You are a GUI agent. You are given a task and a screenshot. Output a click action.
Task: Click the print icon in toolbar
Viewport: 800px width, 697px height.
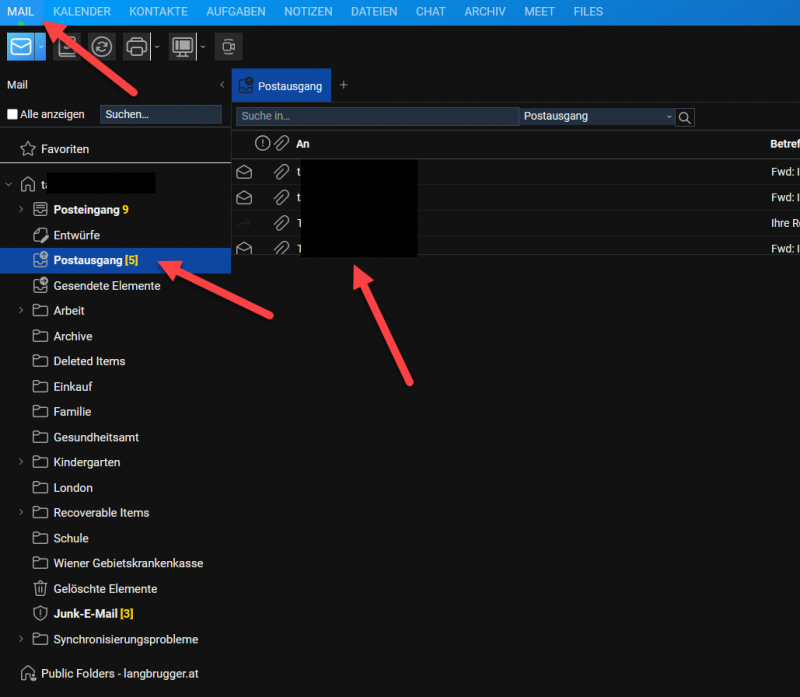pos(135,47)
